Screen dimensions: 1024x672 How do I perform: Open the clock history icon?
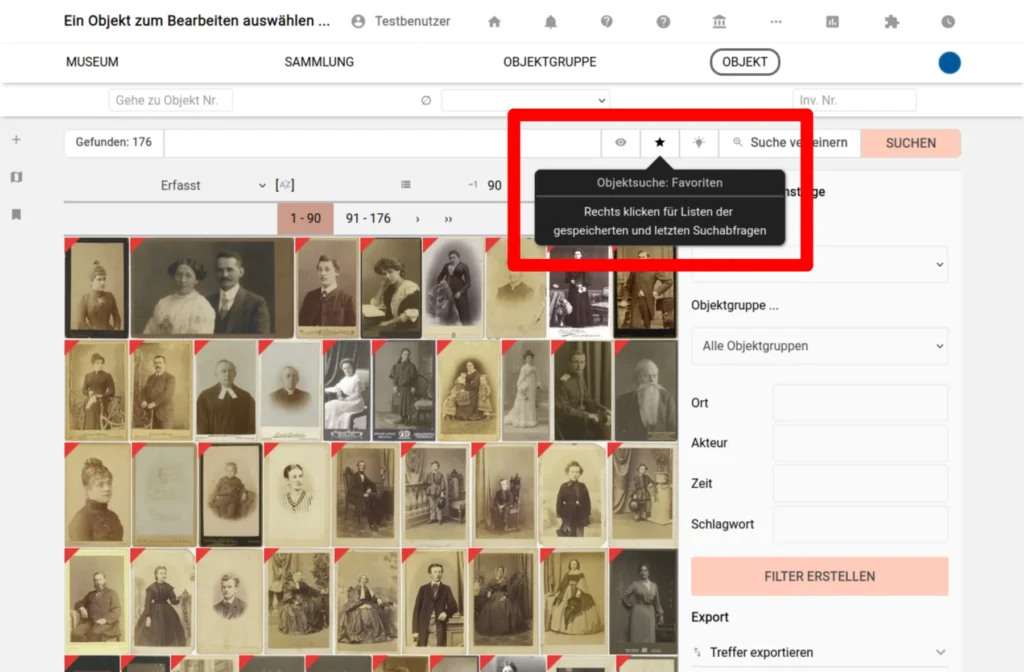point(948,22)
